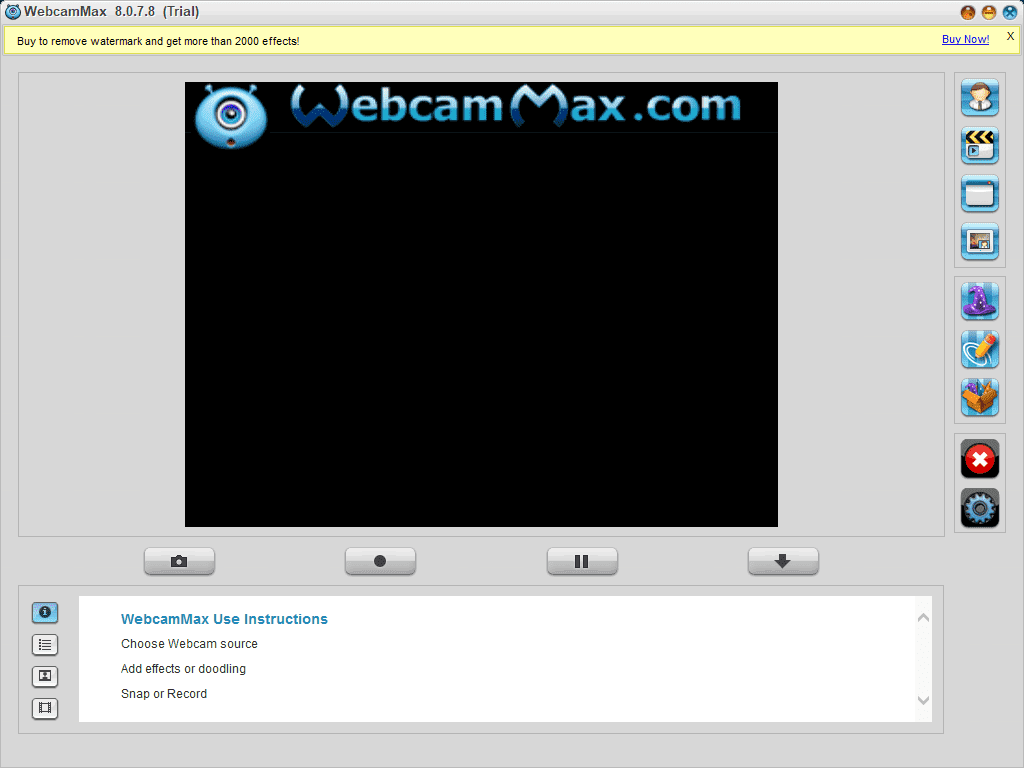This screenshot has height=768, width=1024.
Task: Open settings with the gear icon
Action: [980, 507]
